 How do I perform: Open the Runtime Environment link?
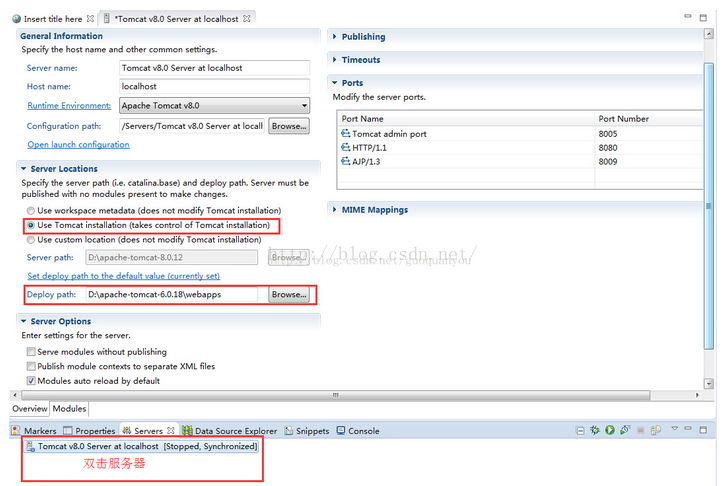(69, 106)
